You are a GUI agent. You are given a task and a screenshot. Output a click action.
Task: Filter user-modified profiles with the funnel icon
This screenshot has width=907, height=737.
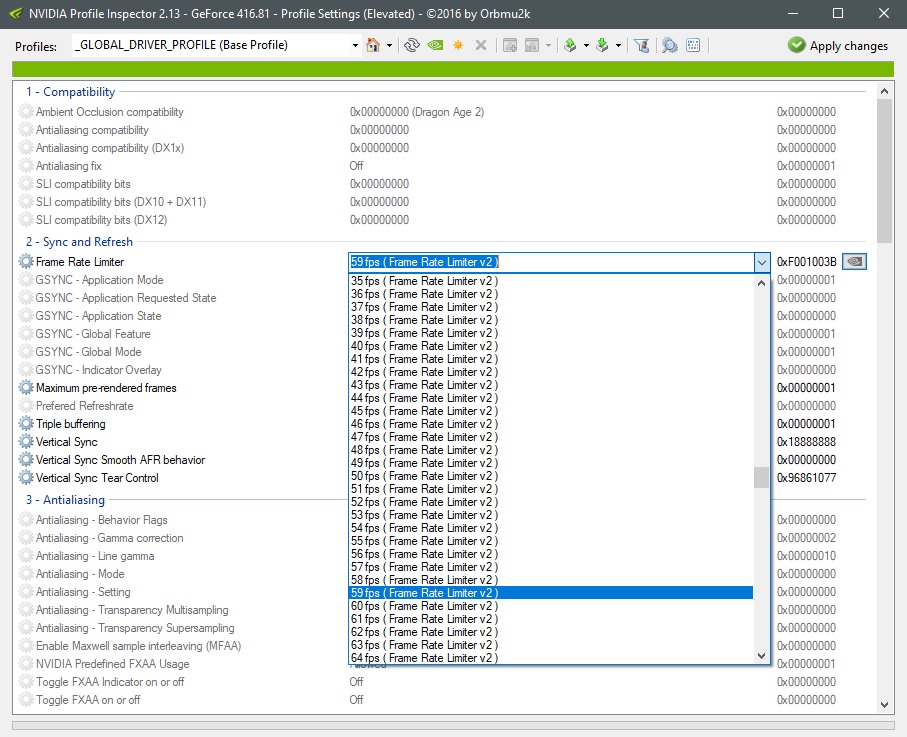(641, 45)
